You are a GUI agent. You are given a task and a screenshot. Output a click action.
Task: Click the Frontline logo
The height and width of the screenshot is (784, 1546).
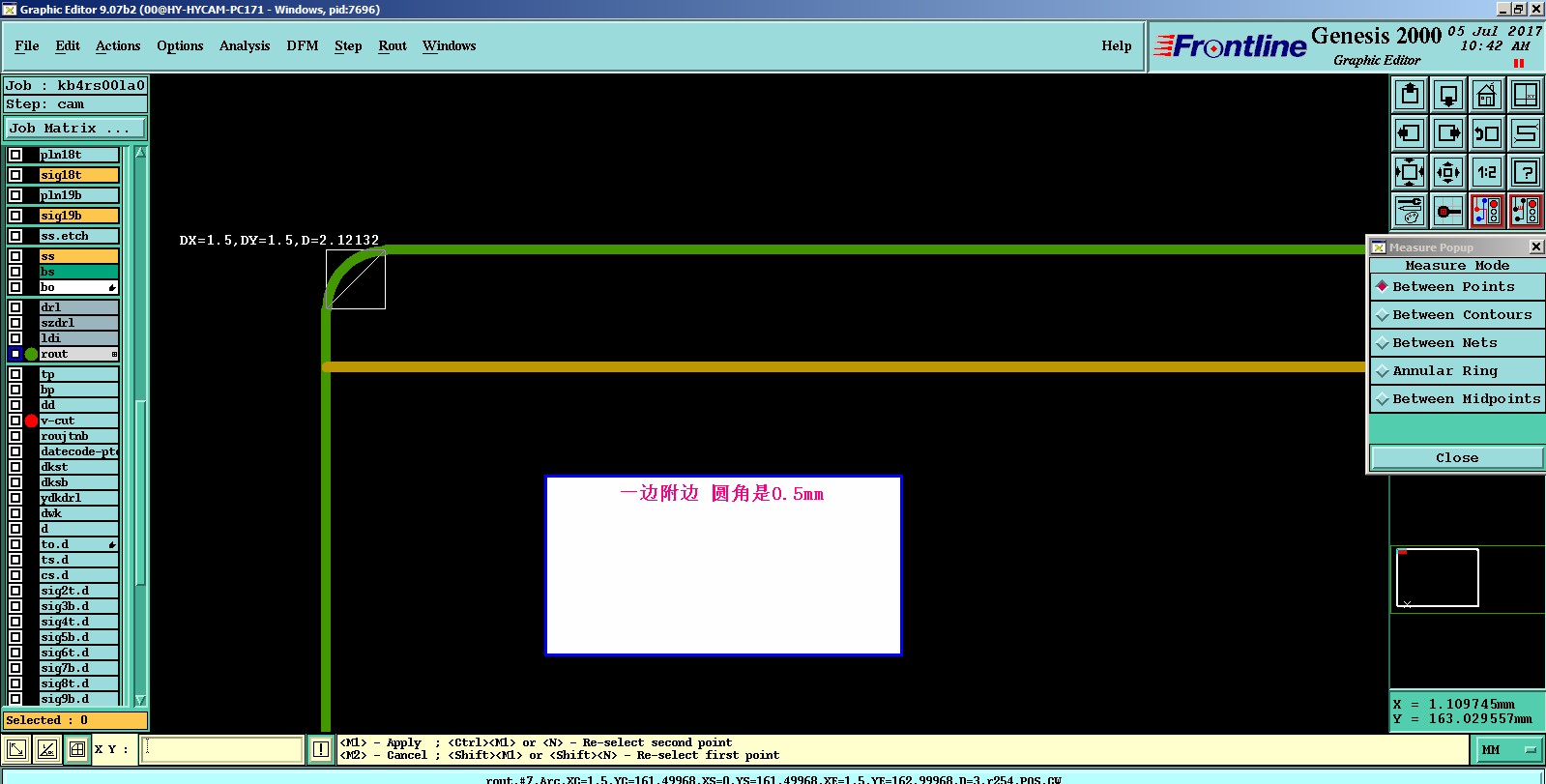tap(1230, 45)
